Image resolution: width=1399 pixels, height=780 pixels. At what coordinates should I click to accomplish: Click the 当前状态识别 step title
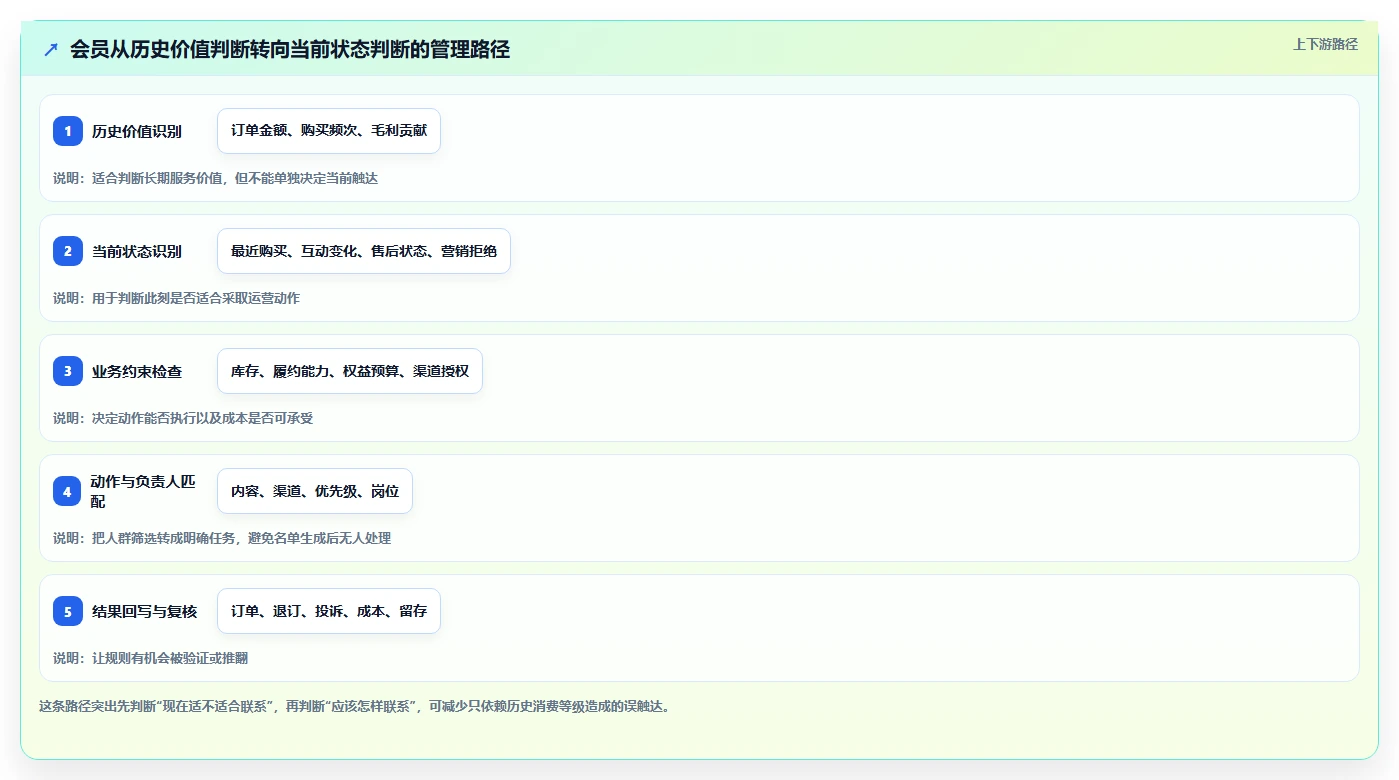(x=137, y=251)
